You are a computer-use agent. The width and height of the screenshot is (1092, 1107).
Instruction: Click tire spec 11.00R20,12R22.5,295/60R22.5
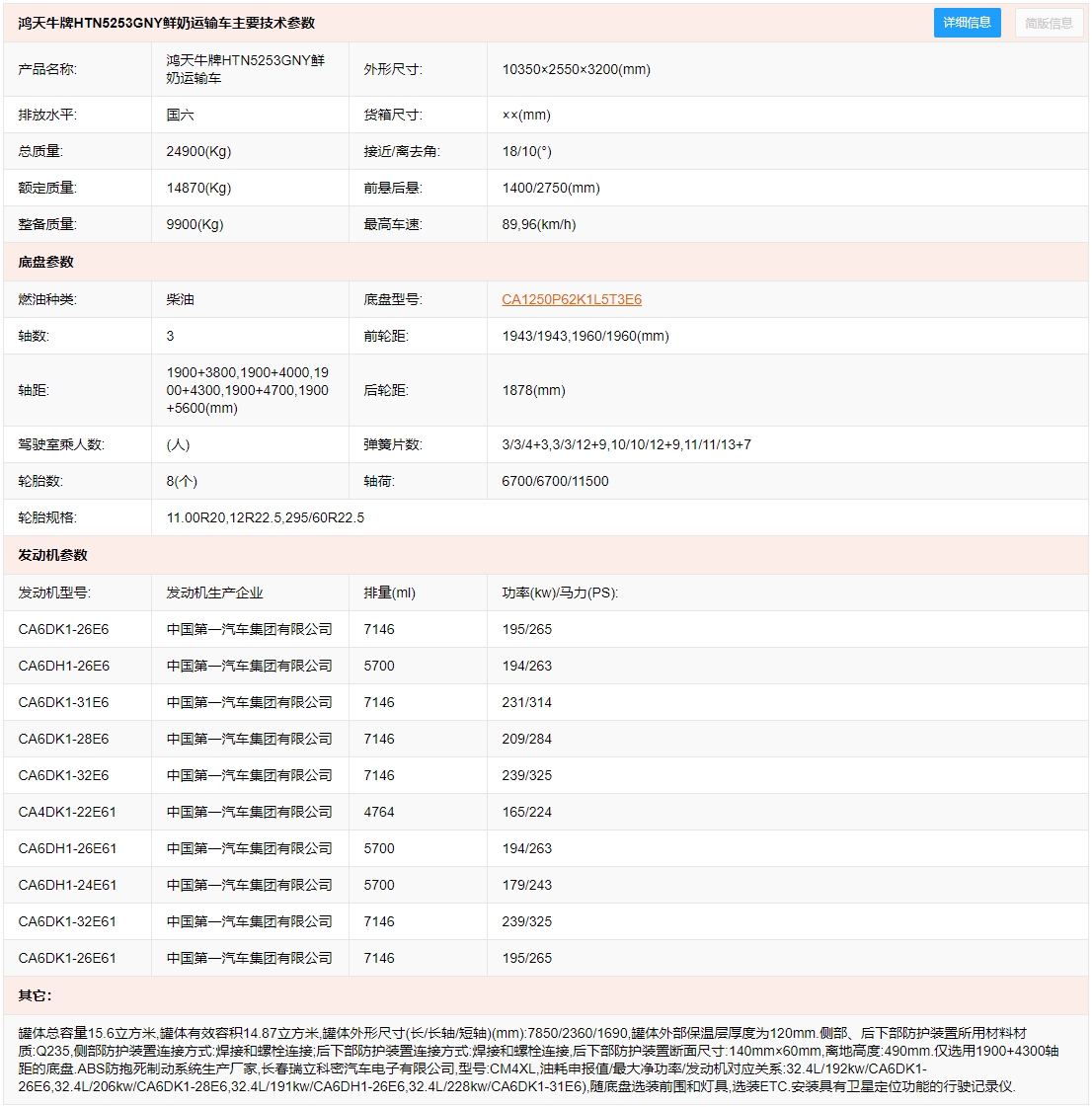pyautogui.click(x=265, y=517)
